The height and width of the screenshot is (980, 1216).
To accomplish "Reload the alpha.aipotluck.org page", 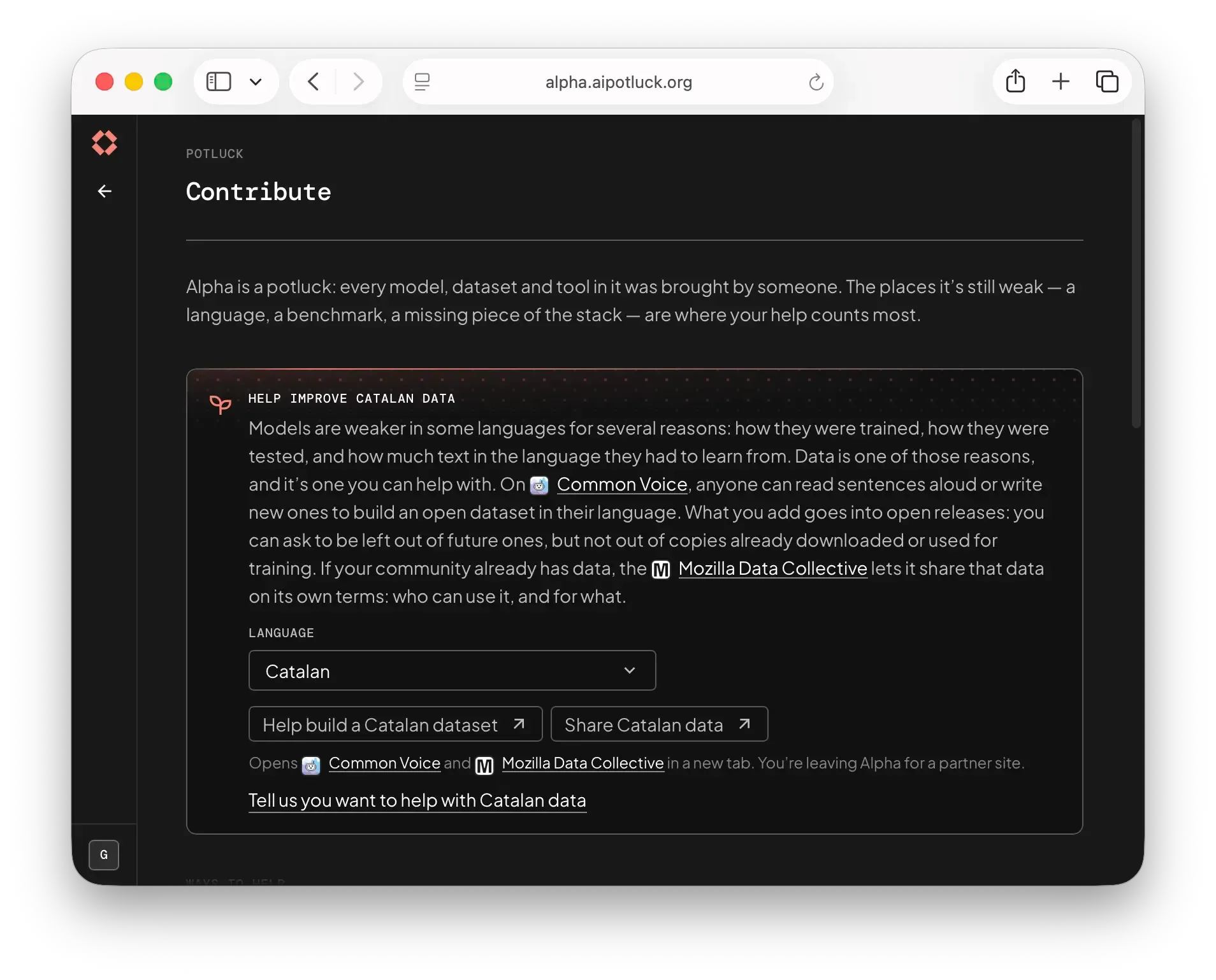I will click(x=816, y=82).
